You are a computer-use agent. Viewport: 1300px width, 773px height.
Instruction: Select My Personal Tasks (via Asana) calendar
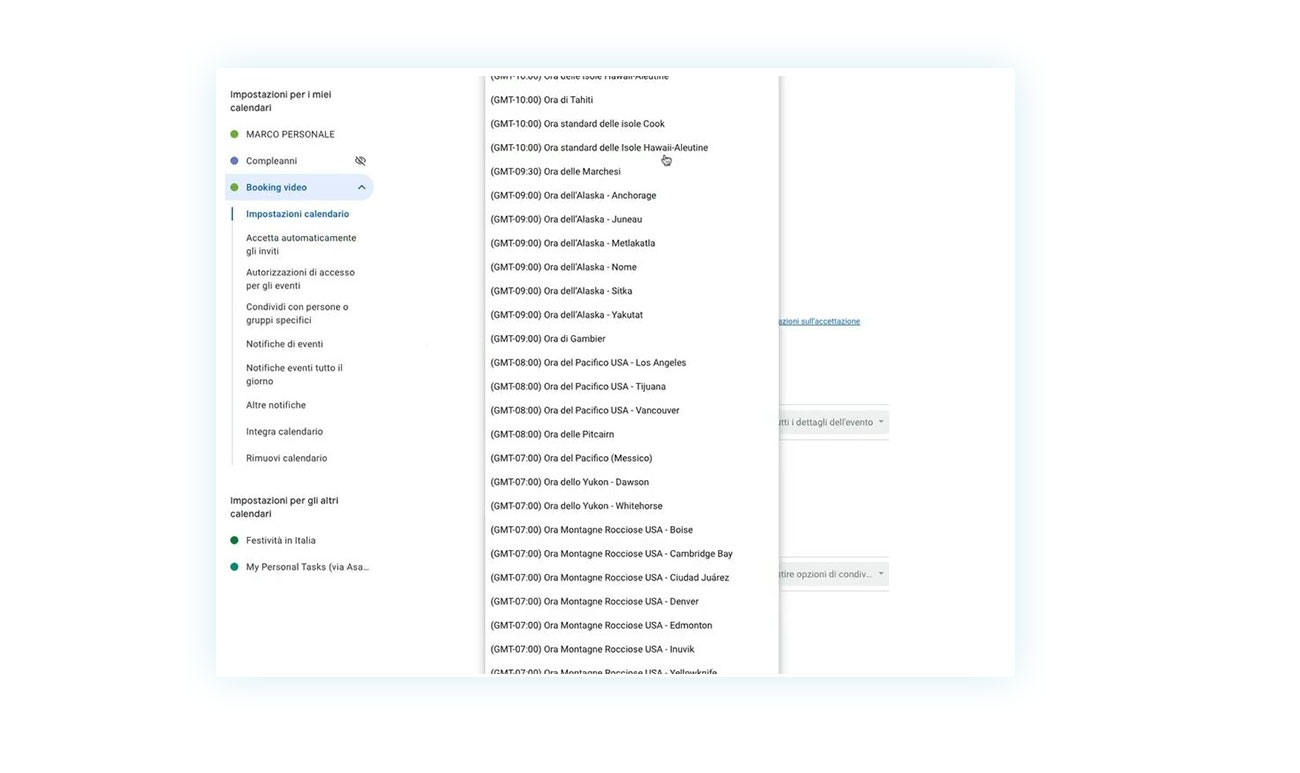(307, 567)
